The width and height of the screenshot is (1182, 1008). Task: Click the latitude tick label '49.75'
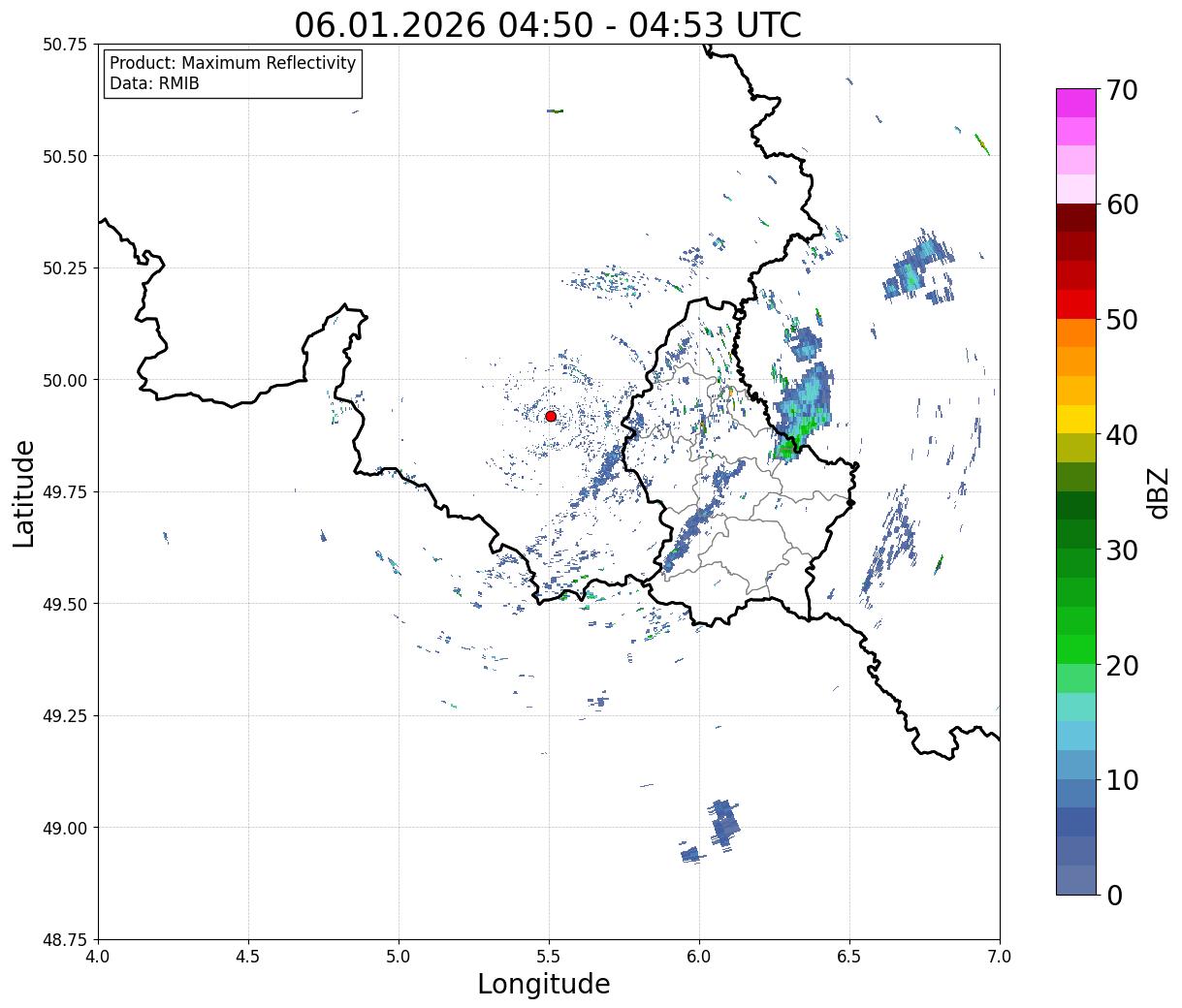click(x=65, y=492)
